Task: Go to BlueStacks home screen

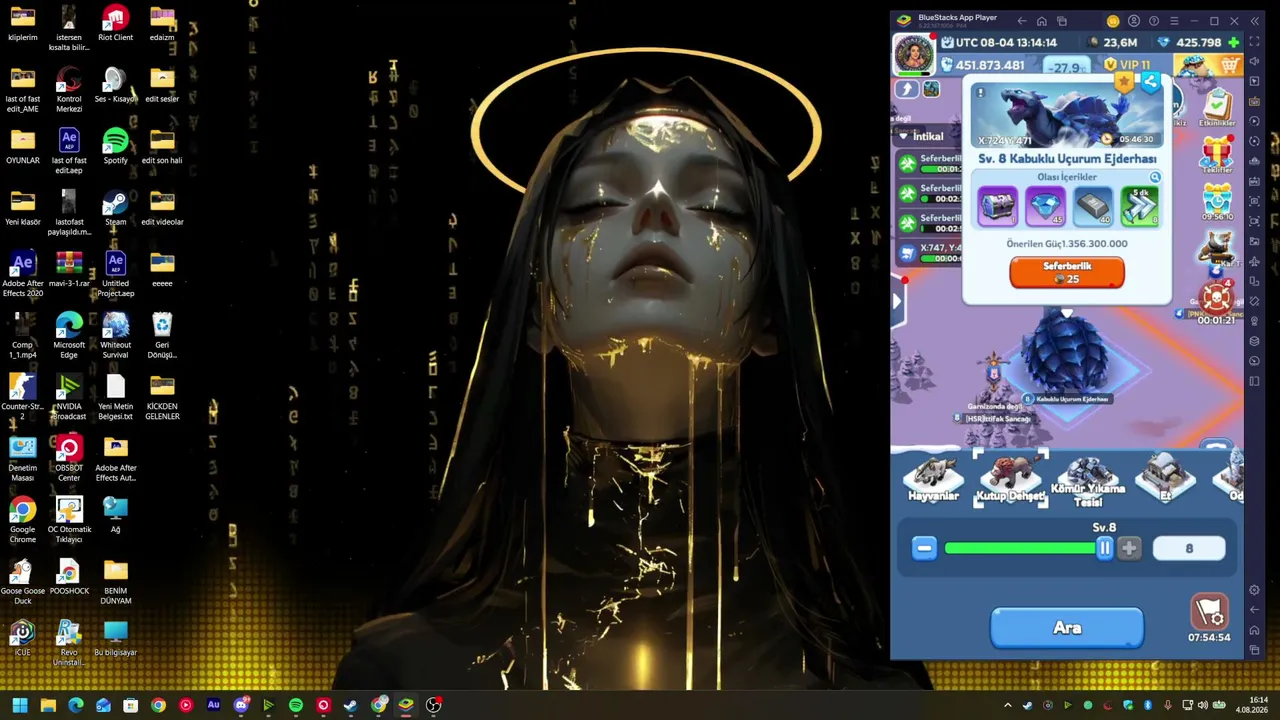Action: (1041, 21)
